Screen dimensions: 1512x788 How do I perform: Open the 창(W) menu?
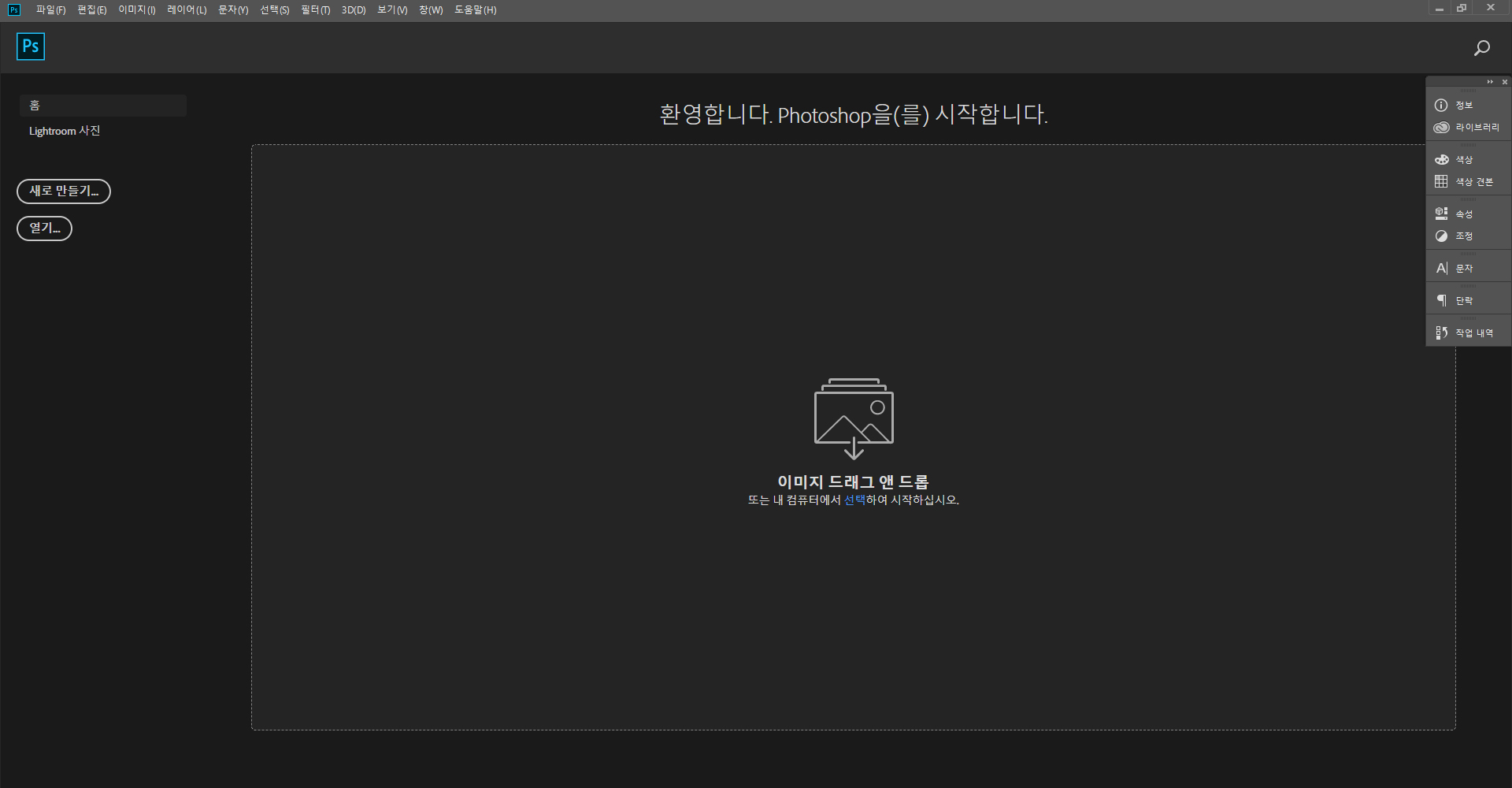pyautogui.click(x=431, y=10)
